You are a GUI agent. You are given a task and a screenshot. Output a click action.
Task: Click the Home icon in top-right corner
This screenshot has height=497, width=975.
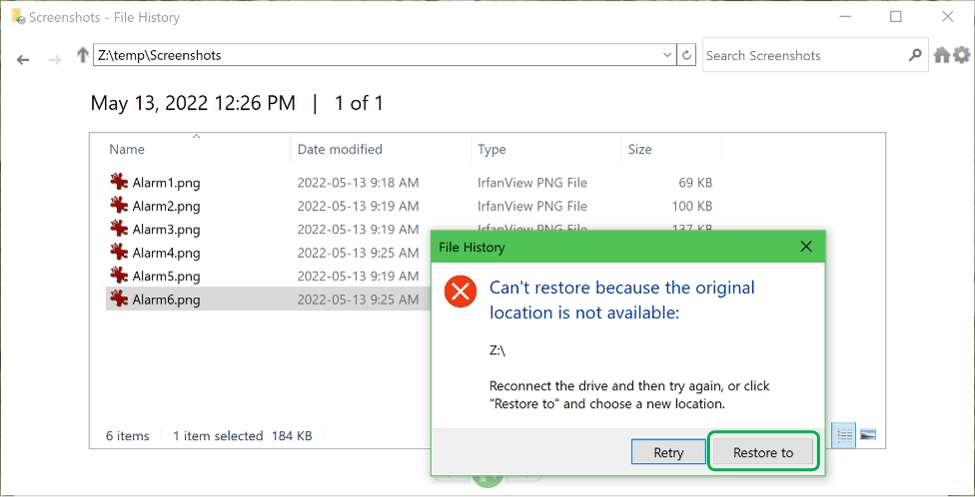[x=942, y=55]
